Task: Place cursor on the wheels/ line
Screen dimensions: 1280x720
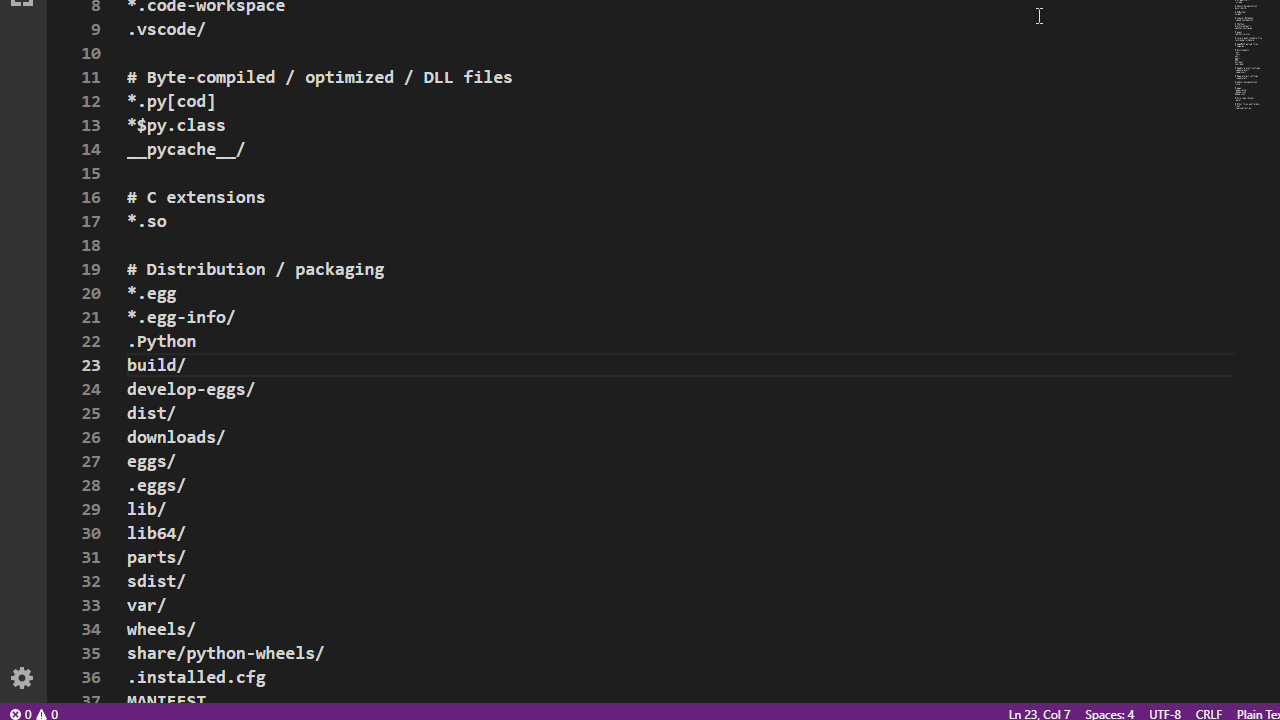Action: 160,629
